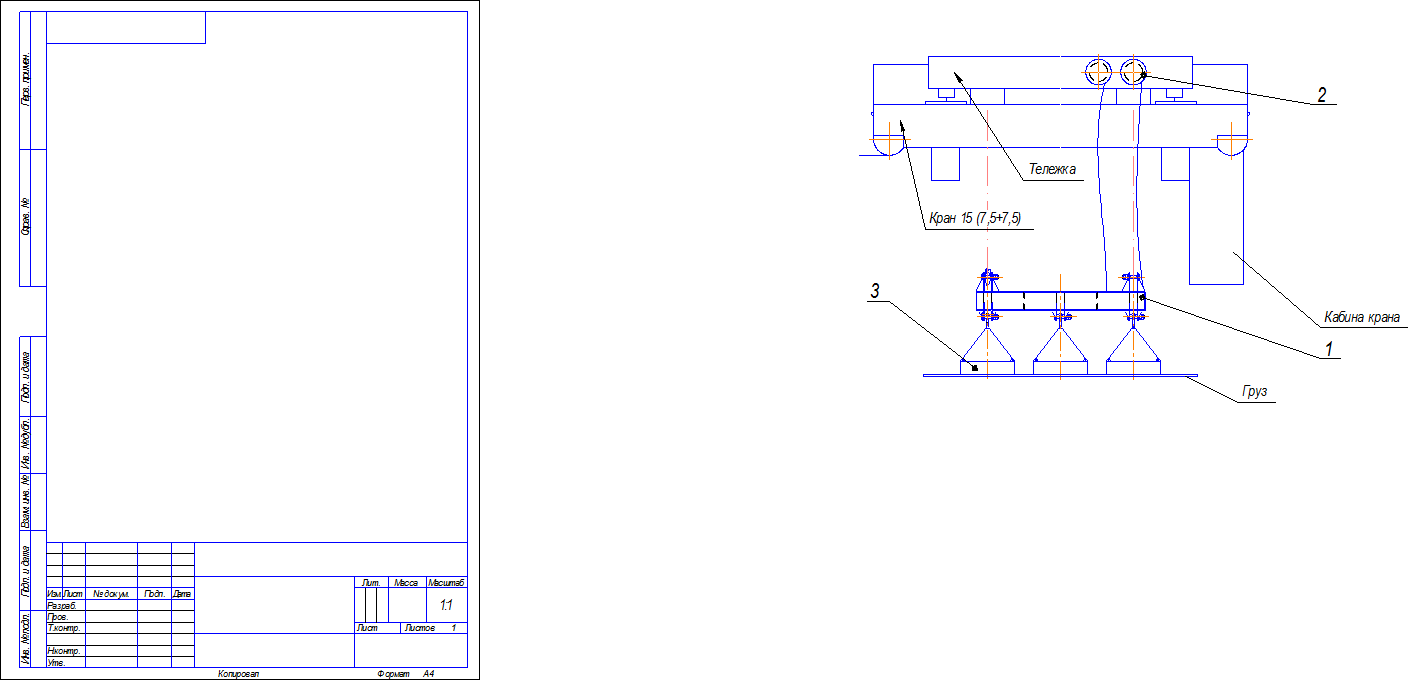Select the 'Листов 1' cell

click(x=433, y=628)
